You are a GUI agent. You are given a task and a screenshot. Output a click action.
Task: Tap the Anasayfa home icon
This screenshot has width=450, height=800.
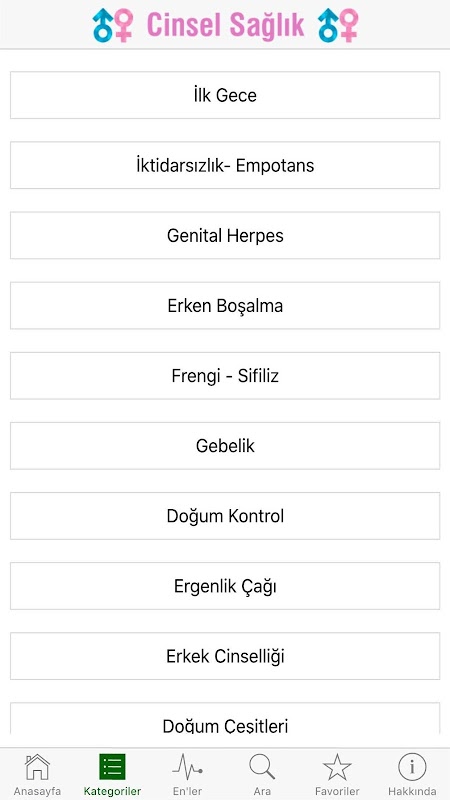click(37, 767)
